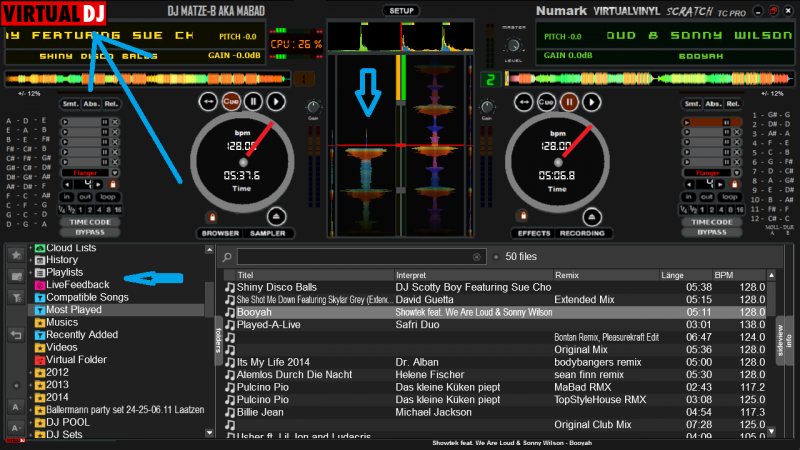Select Rel. timecode mode on the right deck

[733, 104]
